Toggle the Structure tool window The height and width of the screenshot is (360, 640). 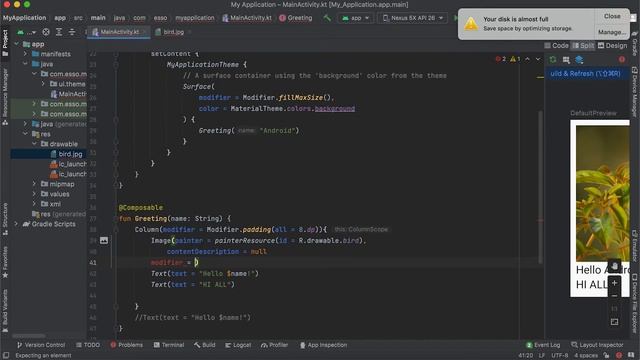5,219
